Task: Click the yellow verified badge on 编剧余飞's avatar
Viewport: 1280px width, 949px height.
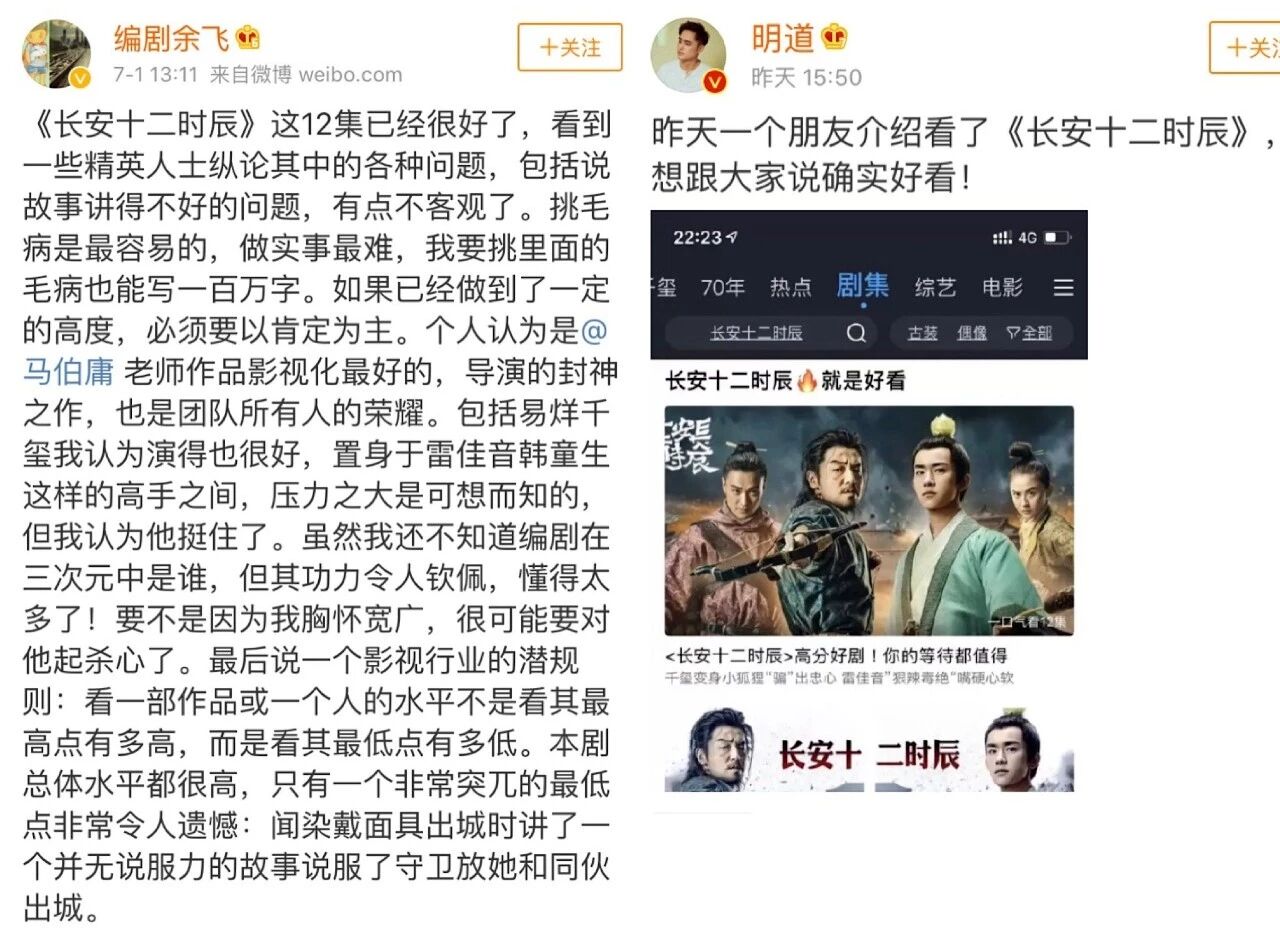Action: tap(81, 79)
